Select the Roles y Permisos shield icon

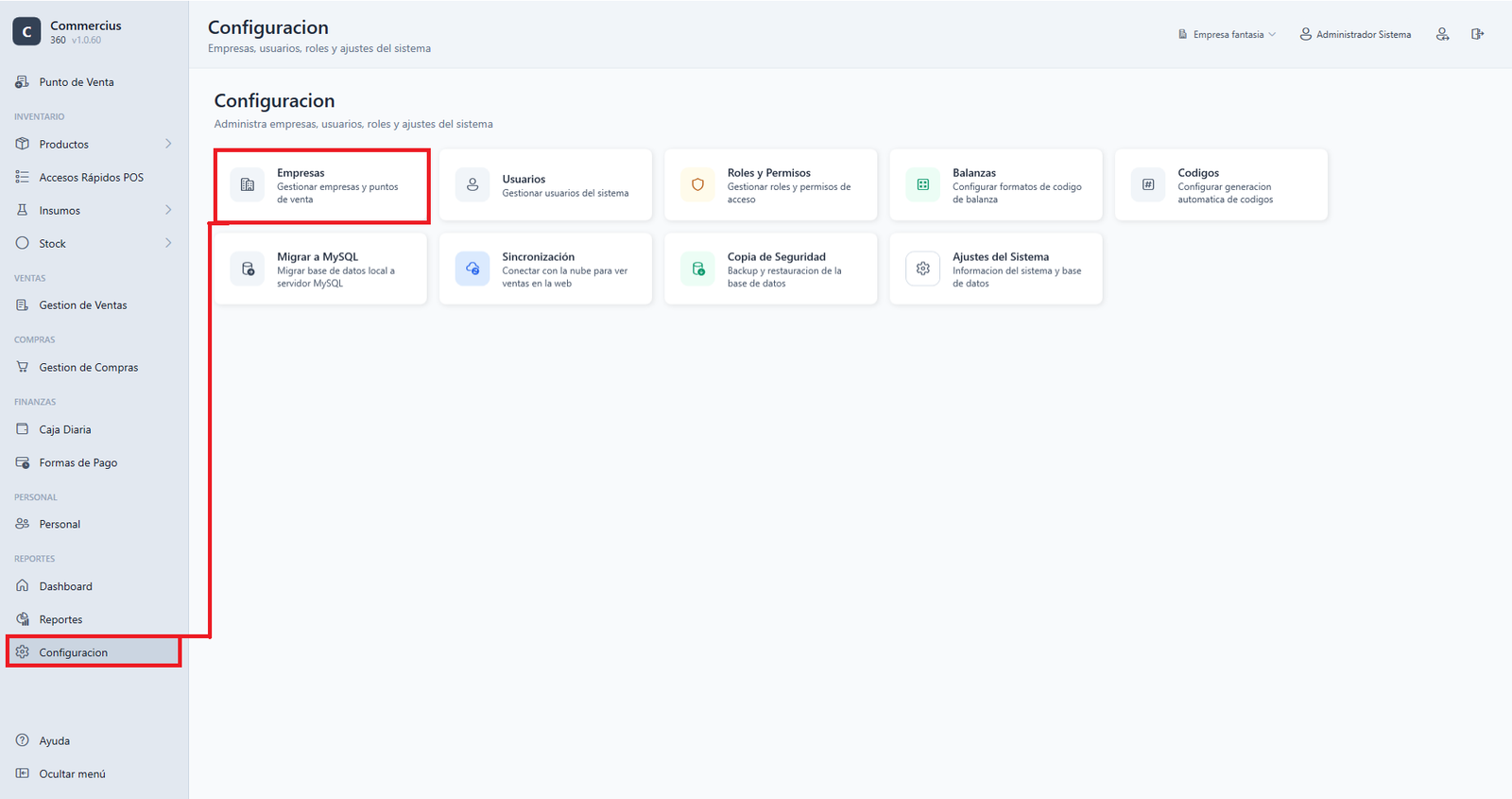[x=697, y=185]
